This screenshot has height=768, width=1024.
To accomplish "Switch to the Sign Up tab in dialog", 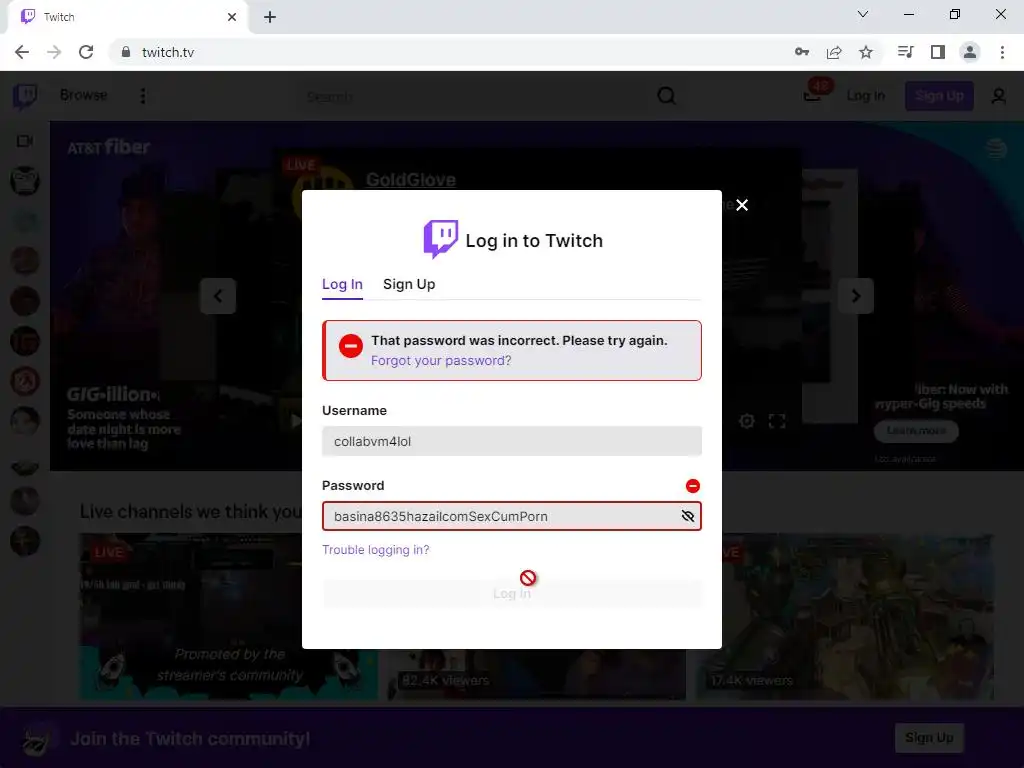I will [409, 284].
